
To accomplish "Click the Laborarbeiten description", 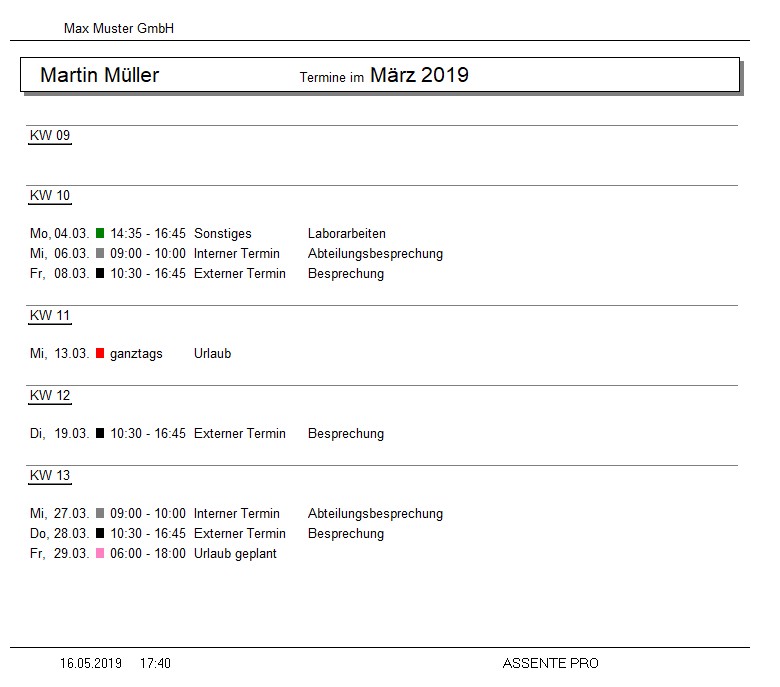I will click(x=347, y=233).
